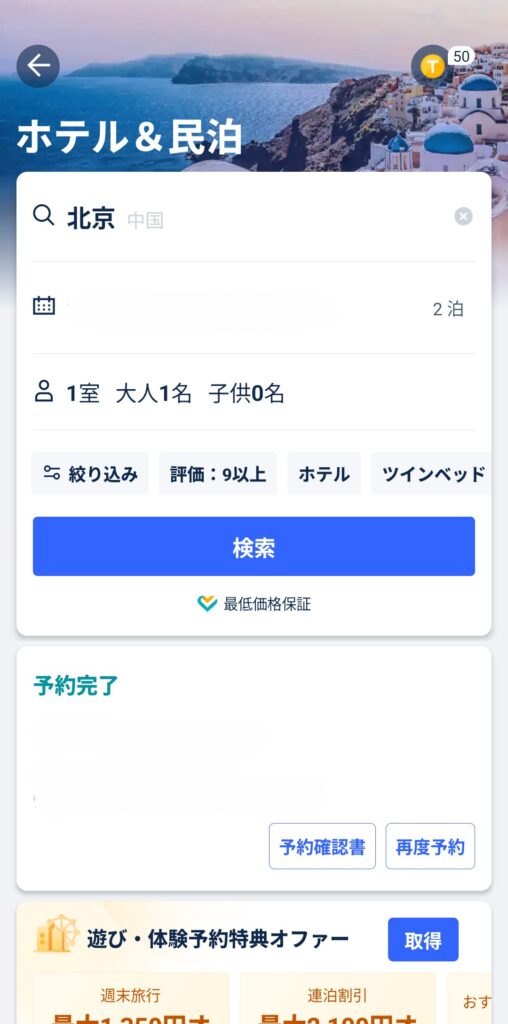Click the 再度予約 rebook button
Screen dimensions: 508x1024
click(x=430, y=846)
